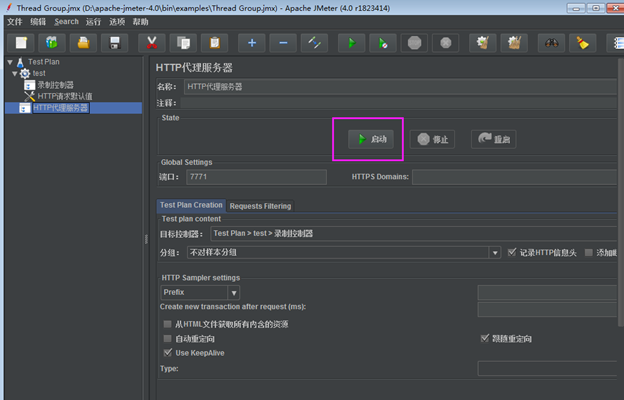Expand all nodes with plus icon

[252, 43]
